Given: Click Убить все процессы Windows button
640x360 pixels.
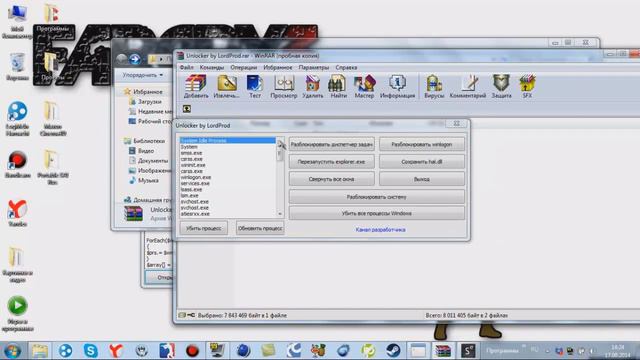Looking at the screenshot, I should [376, 213].
